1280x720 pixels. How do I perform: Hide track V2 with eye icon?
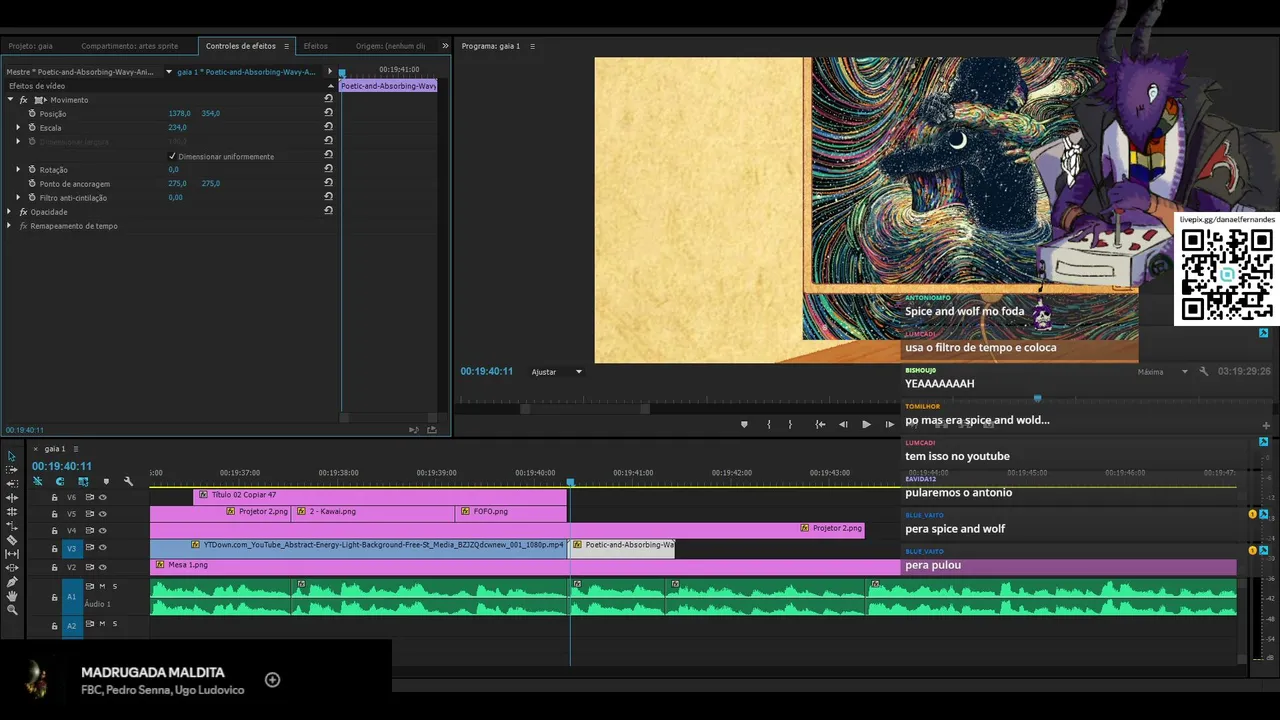(103, 567)
